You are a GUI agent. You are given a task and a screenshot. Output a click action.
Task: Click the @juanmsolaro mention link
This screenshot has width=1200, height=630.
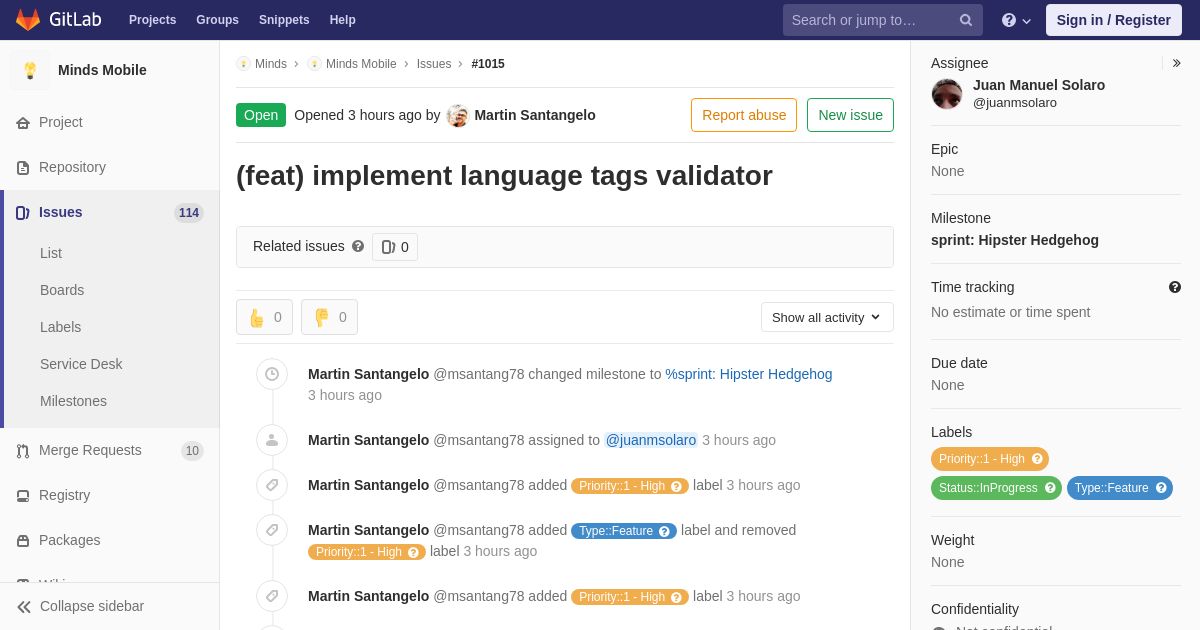(x=651, y=440)
